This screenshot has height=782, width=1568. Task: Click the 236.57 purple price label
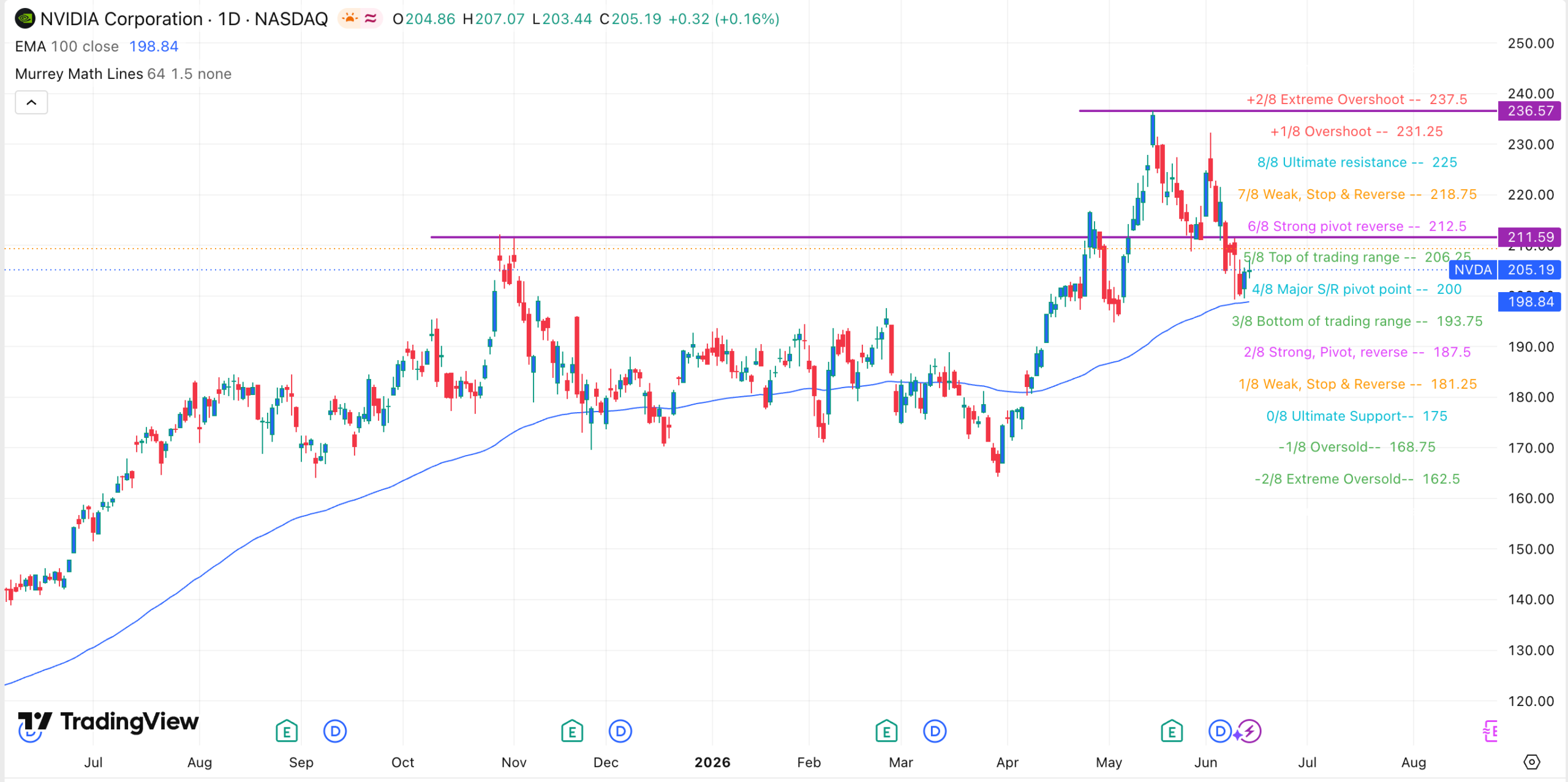click(x=1529, y=111)
